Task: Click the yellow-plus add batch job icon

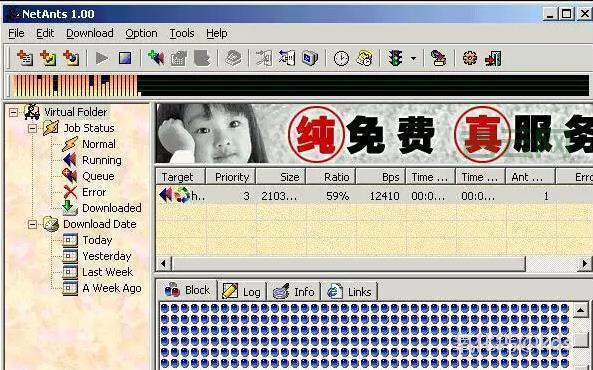Action: pyautogui.click(x=48, y=58)
